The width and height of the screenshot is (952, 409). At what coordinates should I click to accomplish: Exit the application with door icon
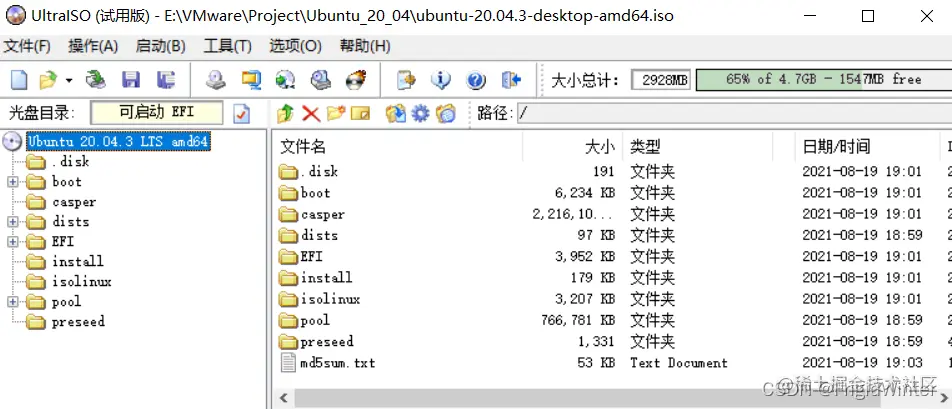point(511,79)
